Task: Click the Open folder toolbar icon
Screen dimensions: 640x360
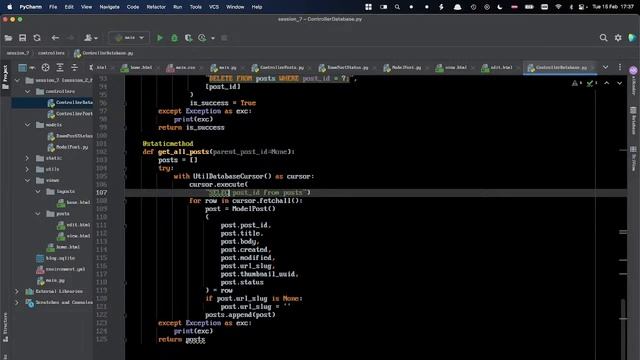Action: click(x=8, y=38)
